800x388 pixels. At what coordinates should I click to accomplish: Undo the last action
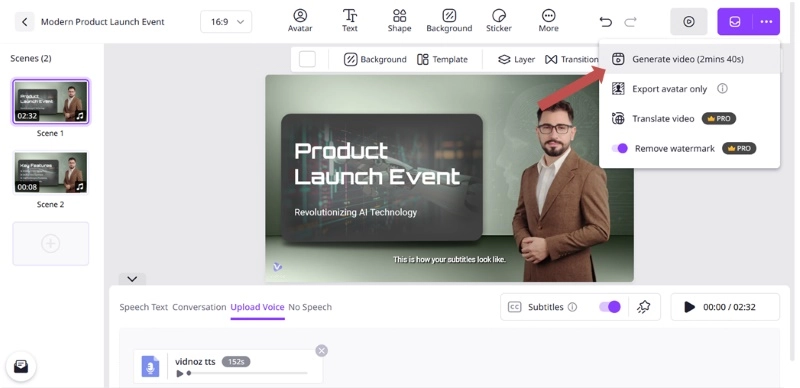pyautogui.click(x=606, y=22)
